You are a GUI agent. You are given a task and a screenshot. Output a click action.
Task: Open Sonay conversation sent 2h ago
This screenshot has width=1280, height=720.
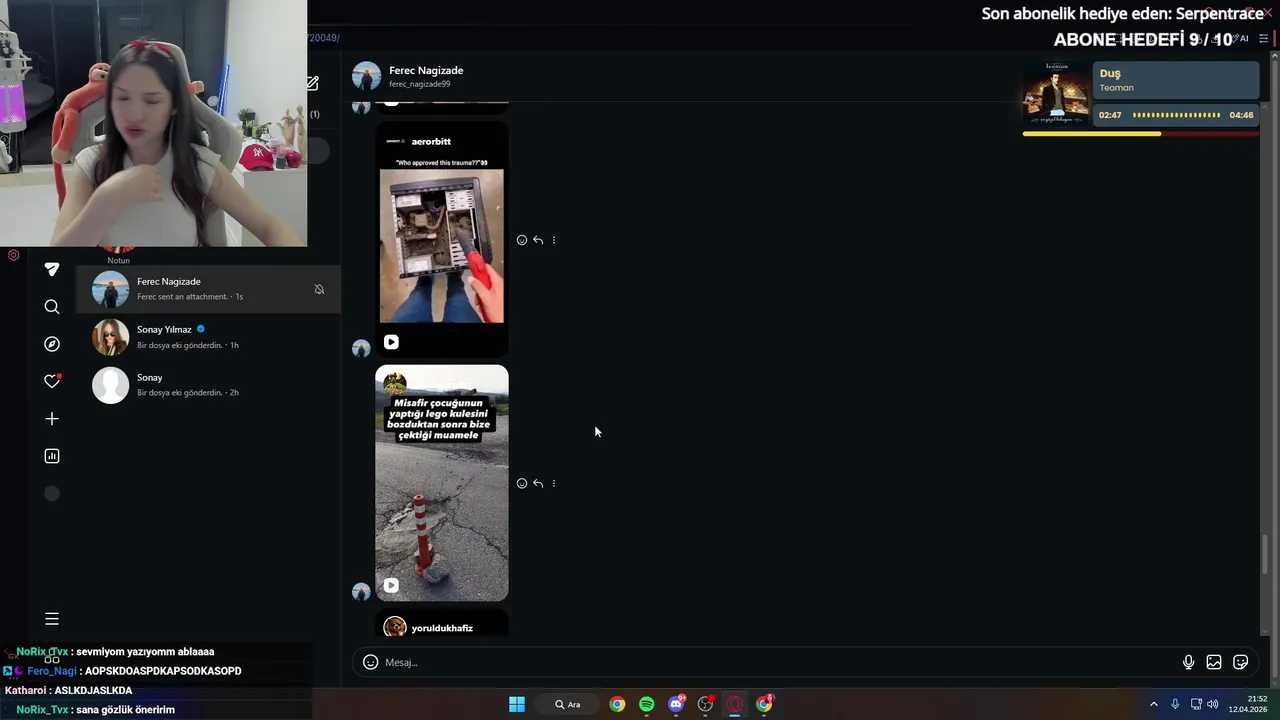pyautogui.click(x=208, y=385)
